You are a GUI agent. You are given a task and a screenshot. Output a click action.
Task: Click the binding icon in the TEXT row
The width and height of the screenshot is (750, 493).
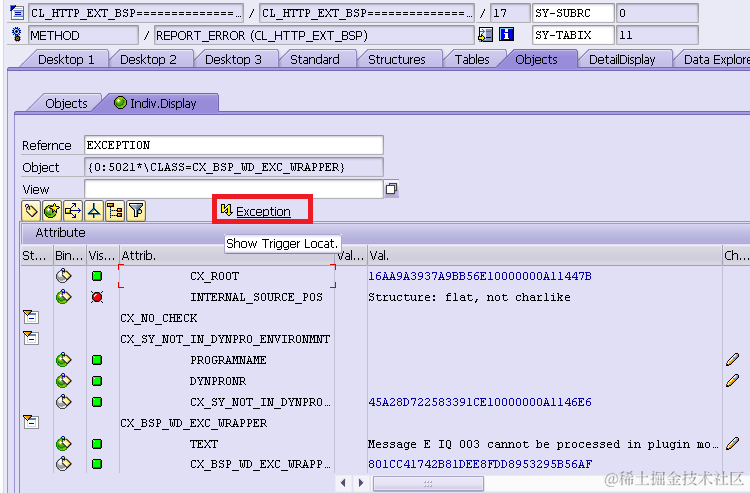pyautogui.click(x=64, y=444)
